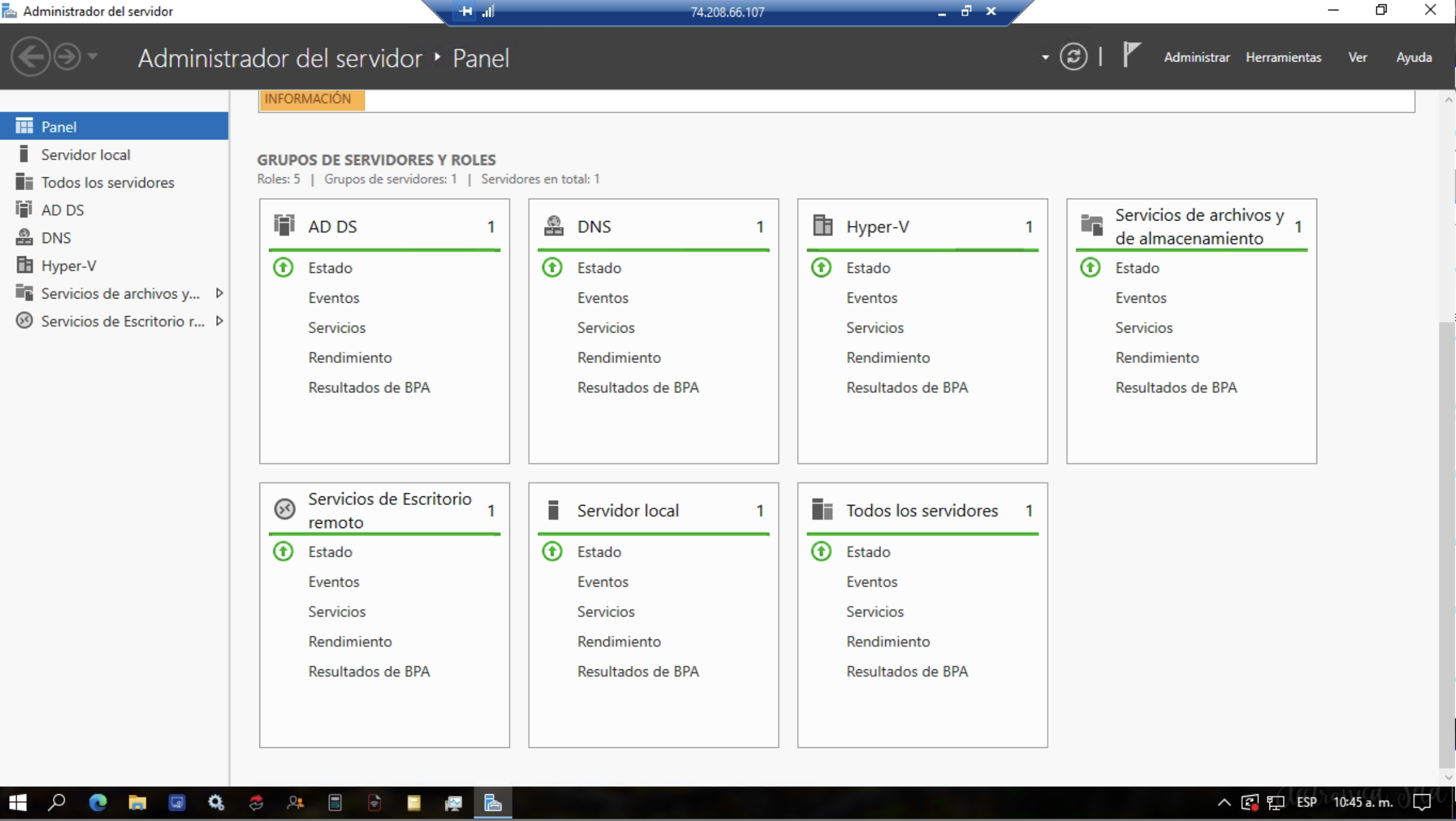Open the Panel section in the sidebar

58,126
